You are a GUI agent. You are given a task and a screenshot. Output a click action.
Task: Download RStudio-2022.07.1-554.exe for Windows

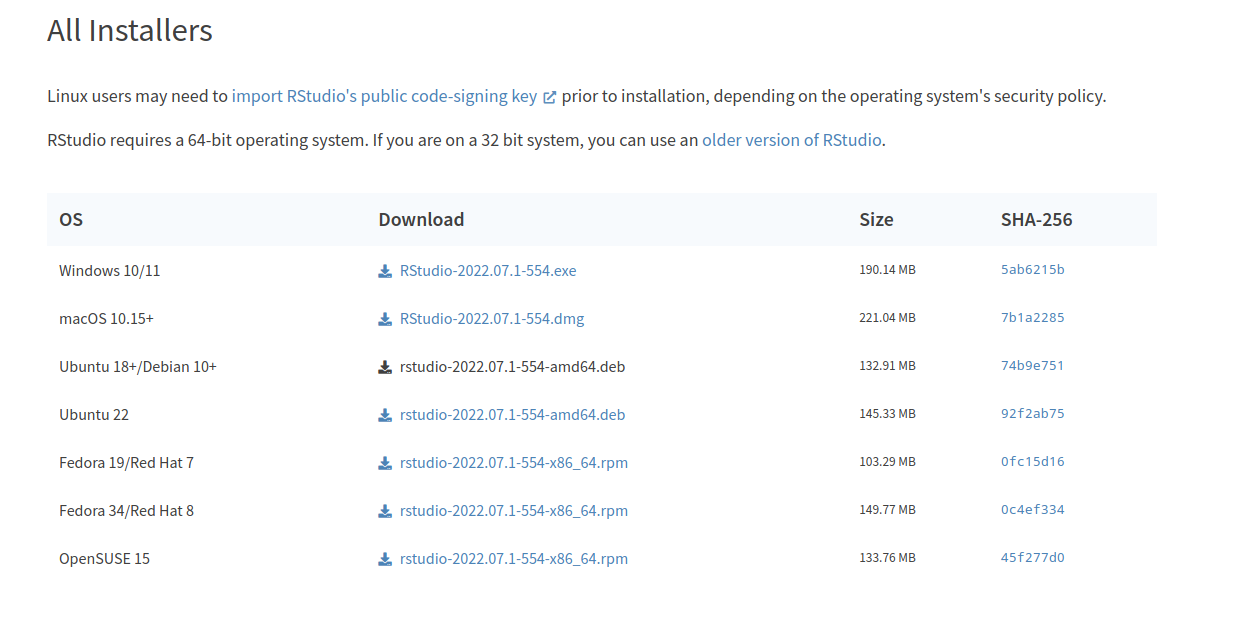(488, 271)
